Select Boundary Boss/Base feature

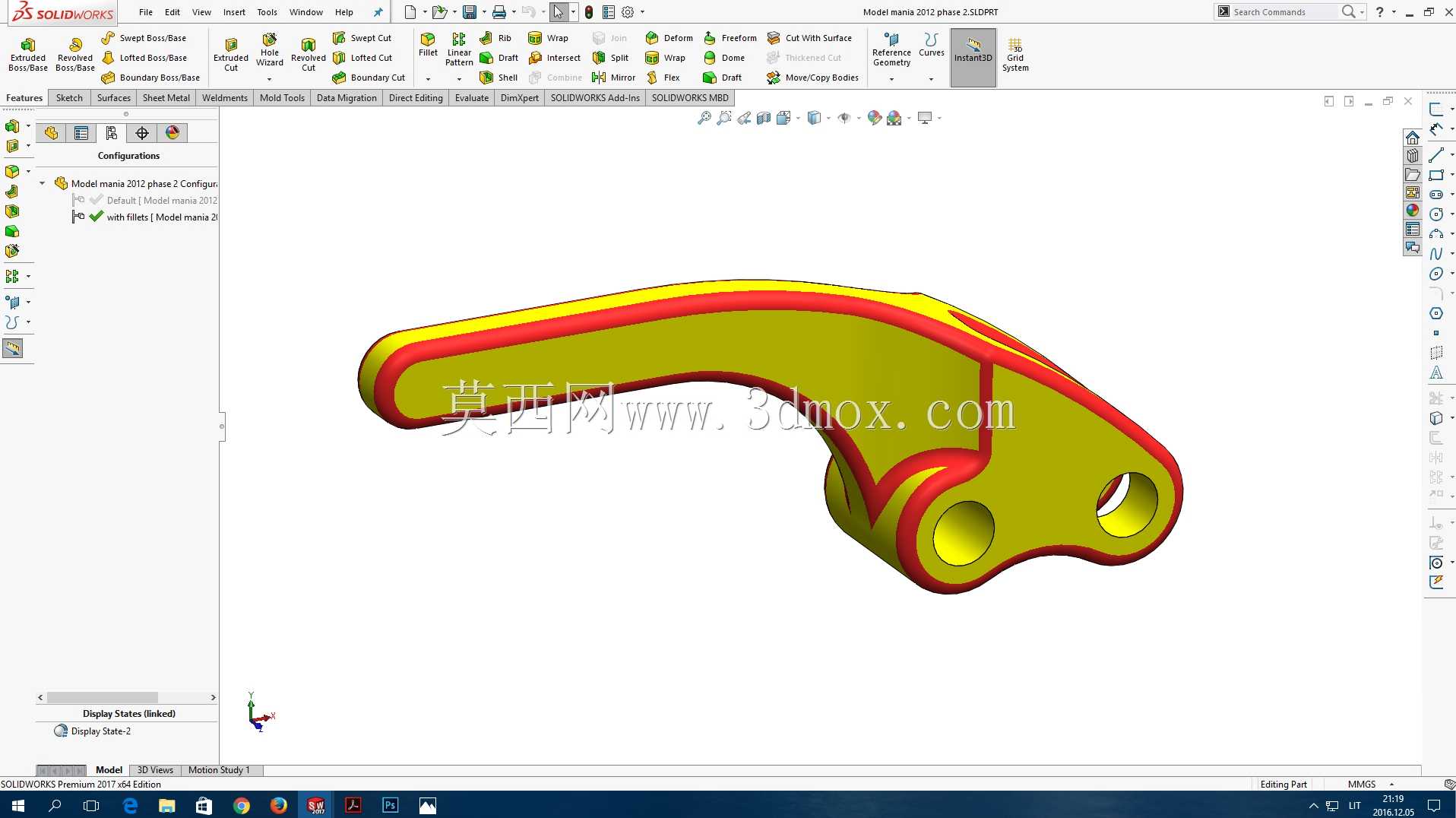tap(150, 78)
